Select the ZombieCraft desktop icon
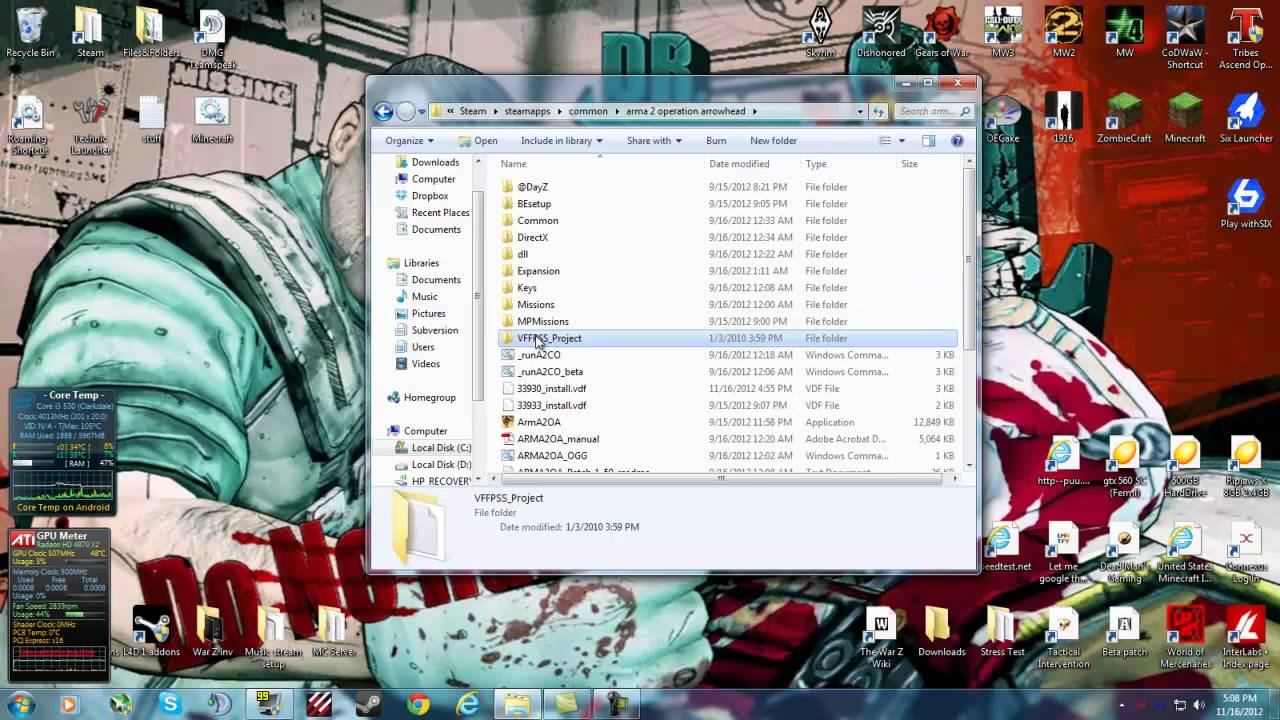Image resolution: width=1280 pixels, height=720 pixels. (1124, 118)
